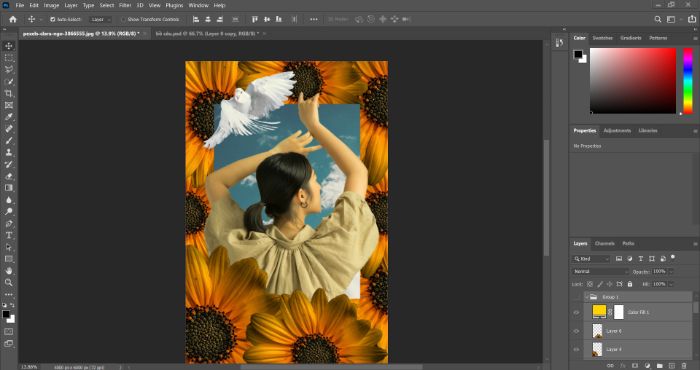
Task: Click the link layers icon
Action: [610, 366]
